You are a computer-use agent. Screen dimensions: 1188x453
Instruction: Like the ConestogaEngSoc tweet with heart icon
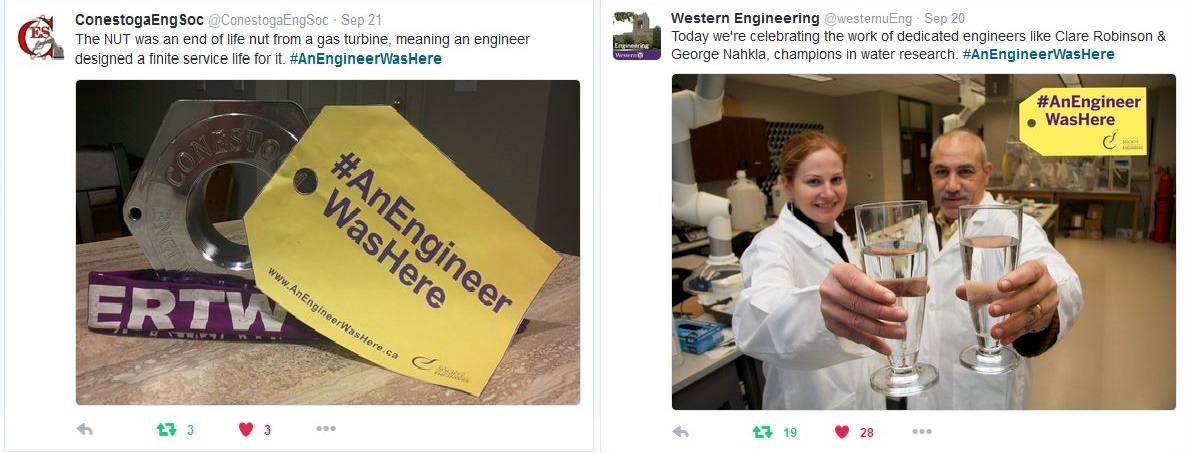click(245, 430)
